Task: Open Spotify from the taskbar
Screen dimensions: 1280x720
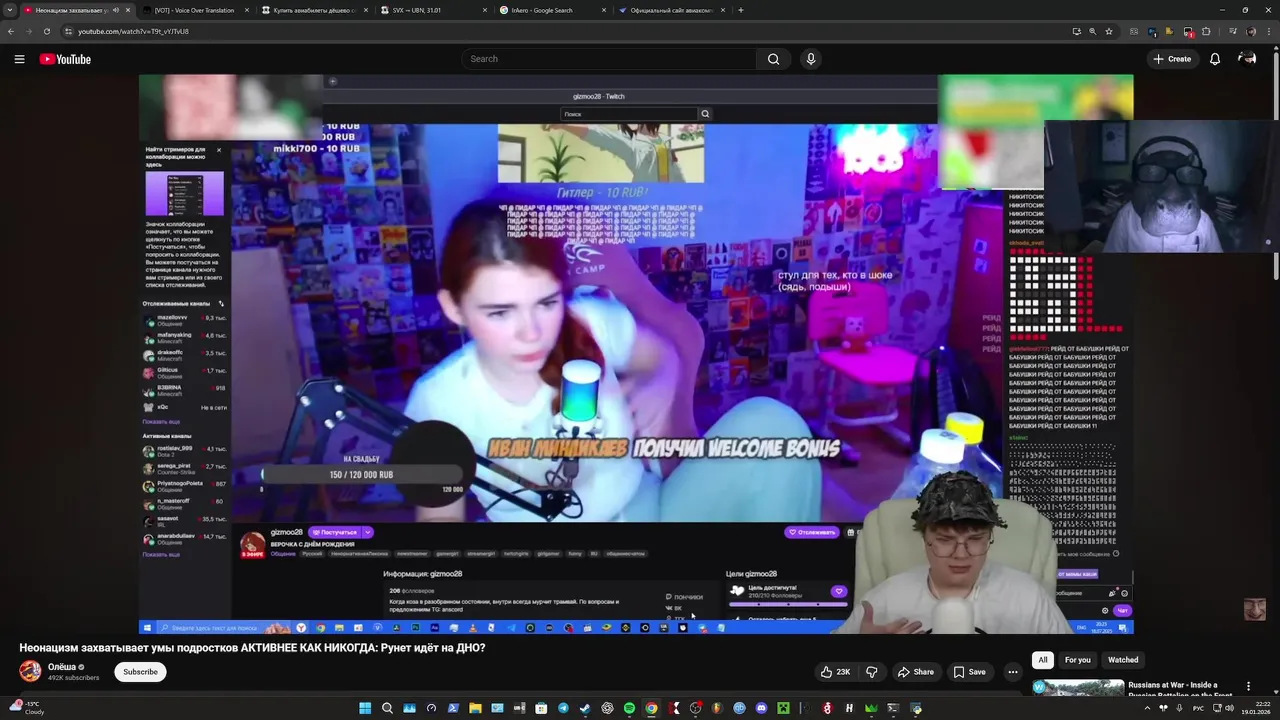Action: point(629,708)
